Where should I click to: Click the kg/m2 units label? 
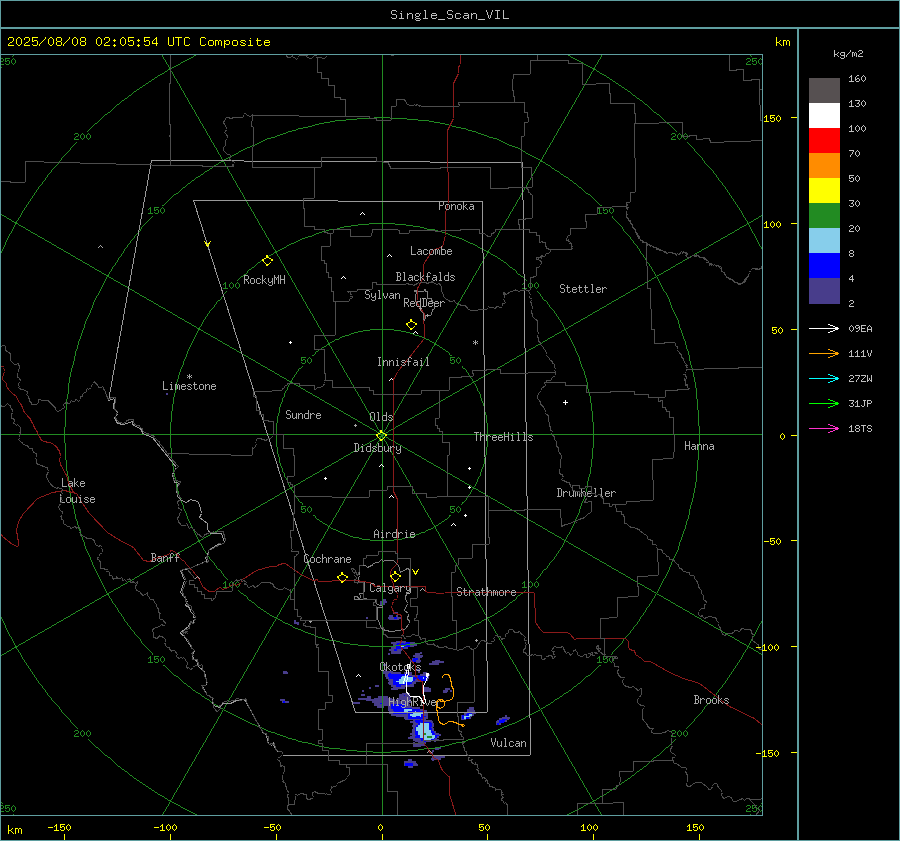pos(848,54)
